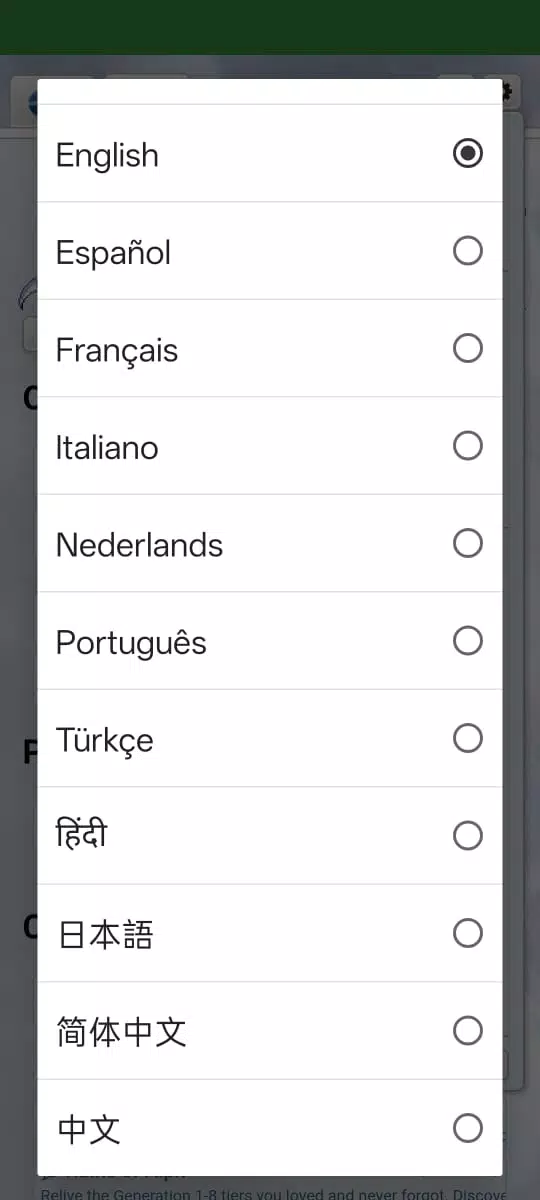Viewport: 540px width, 1200px height.
Task: Enable the Português radio button
Action: click(468, 641)
